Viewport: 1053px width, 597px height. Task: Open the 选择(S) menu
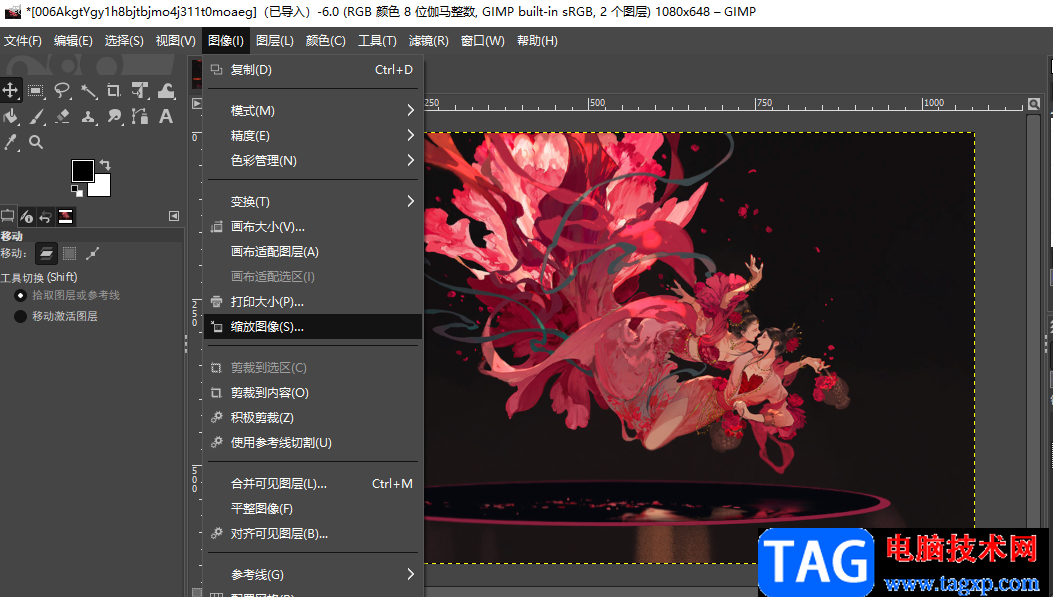pos(124,41)
